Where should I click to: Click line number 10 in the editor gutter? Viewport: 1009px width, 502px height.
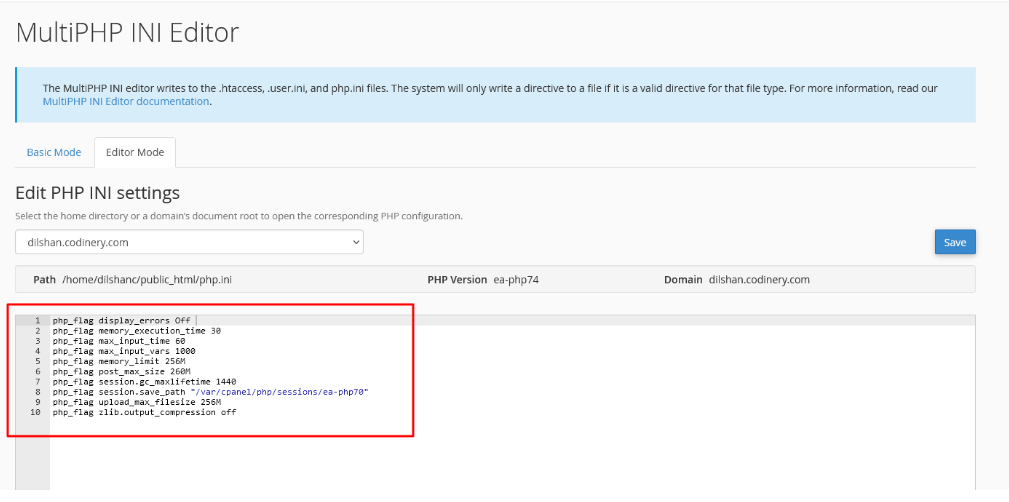(34, 412)
